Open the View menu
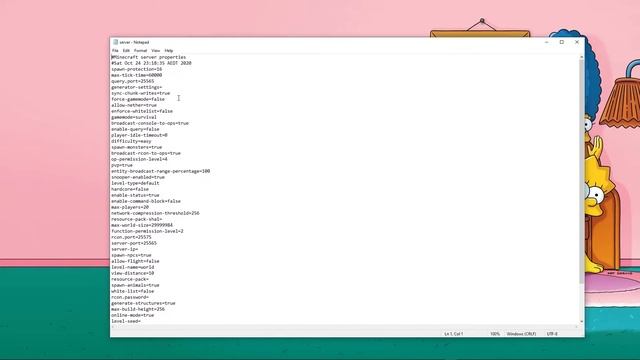The width and height of the screenshot is (640, 360). (156, 51)
